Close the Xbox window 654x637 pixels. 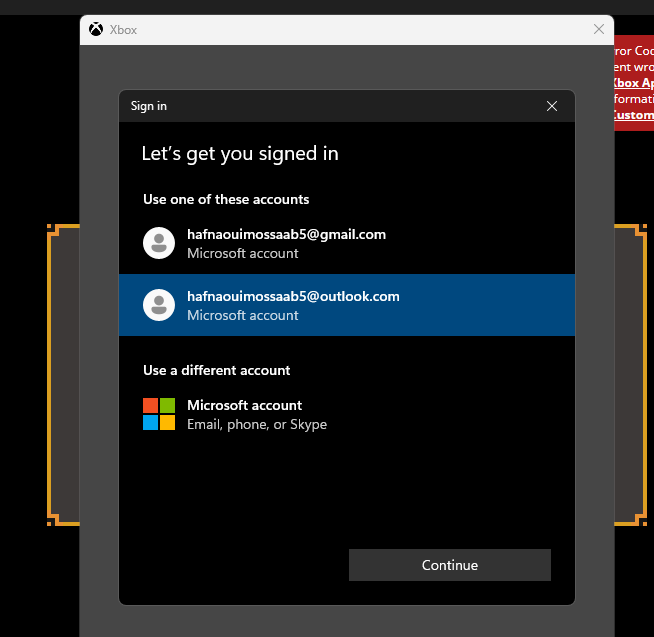[x=599, y=29]
